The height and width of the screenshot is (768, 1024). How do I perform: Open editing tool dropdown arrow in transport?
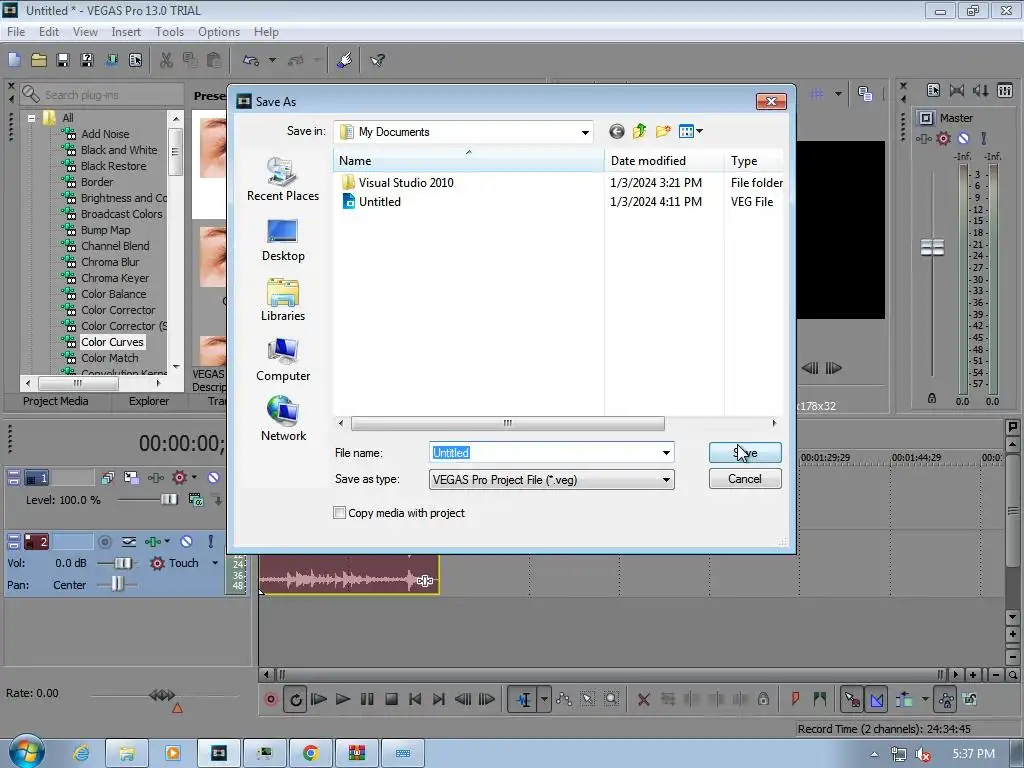pyautogui.click(x=543, y=699)
